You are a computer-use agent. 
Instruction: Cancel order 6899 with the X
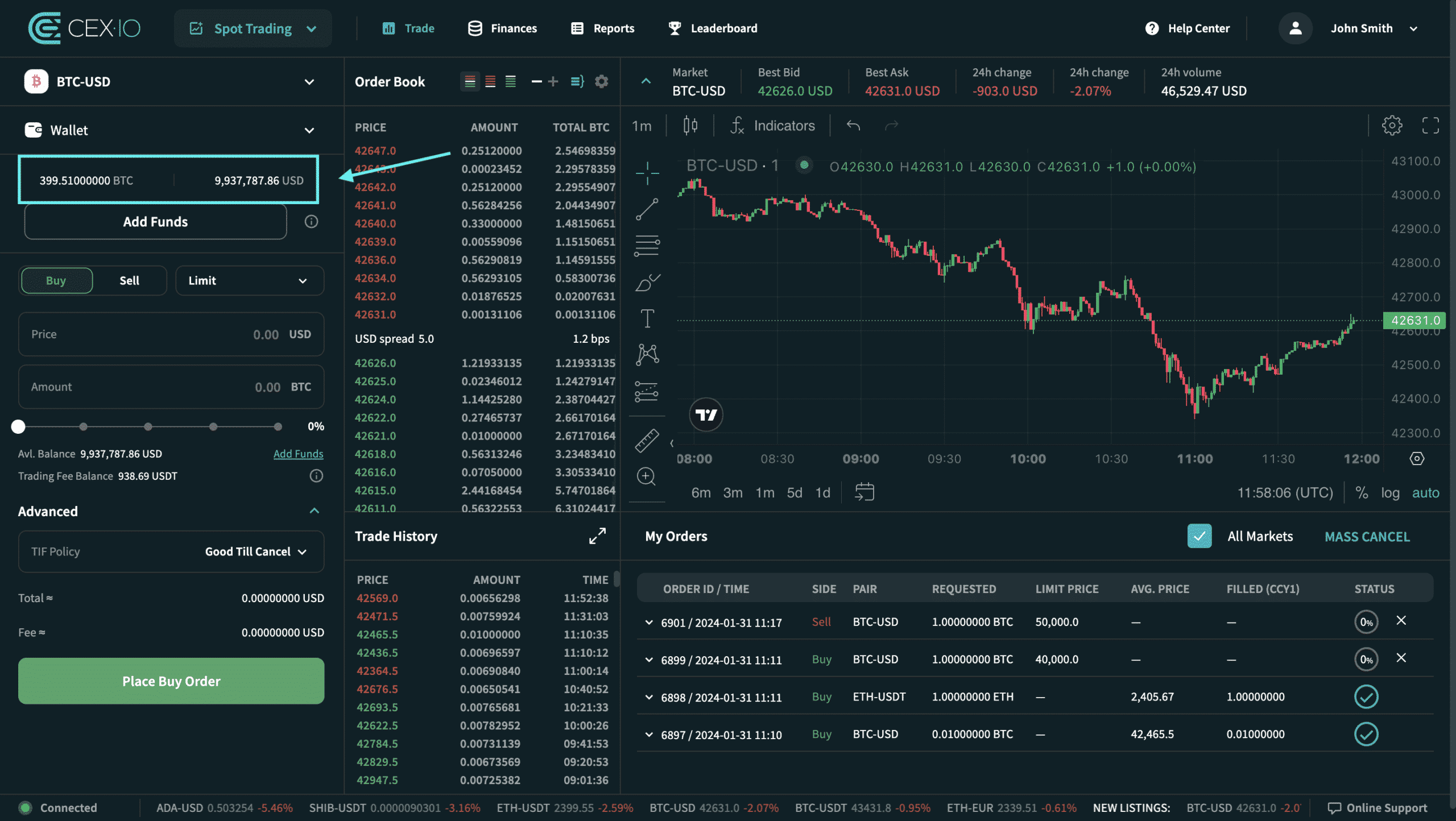pyautogui.click(x=1401, y=658)
